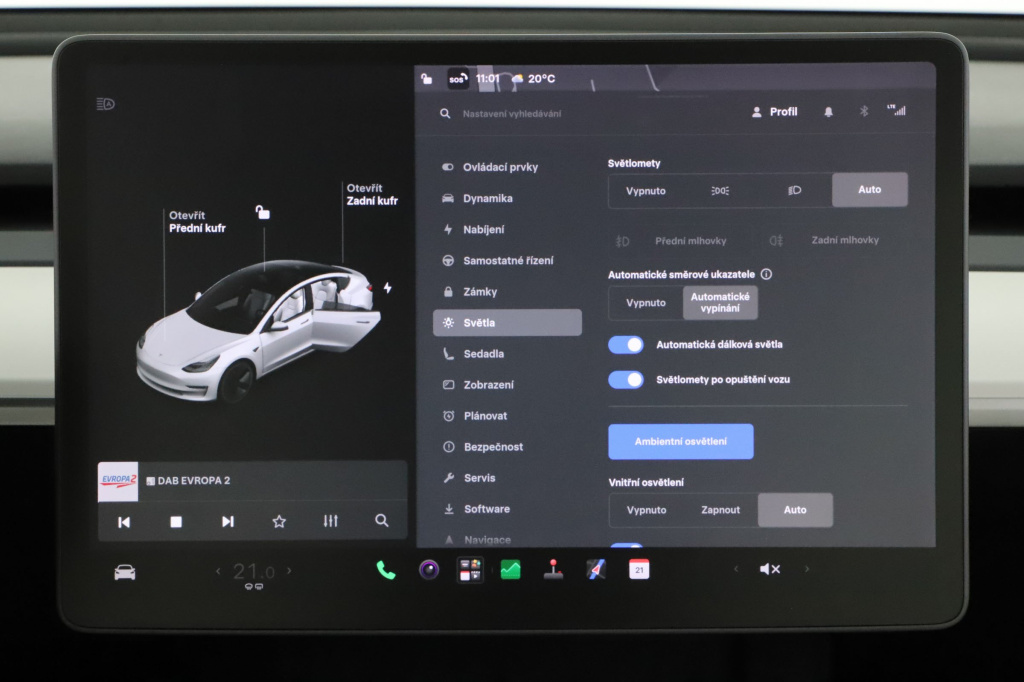Open the audio equalizer settings icon

coord(330,521)
